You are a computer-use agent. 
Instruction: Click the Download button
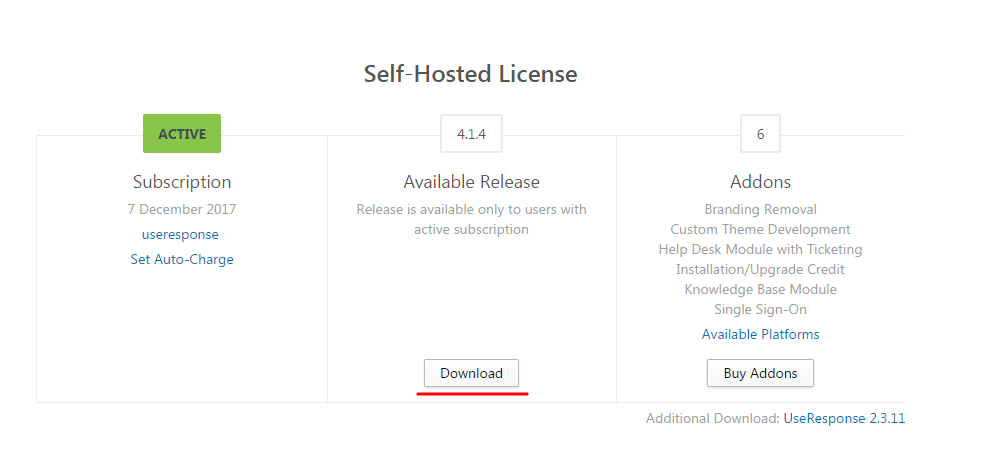click(471, 373)
